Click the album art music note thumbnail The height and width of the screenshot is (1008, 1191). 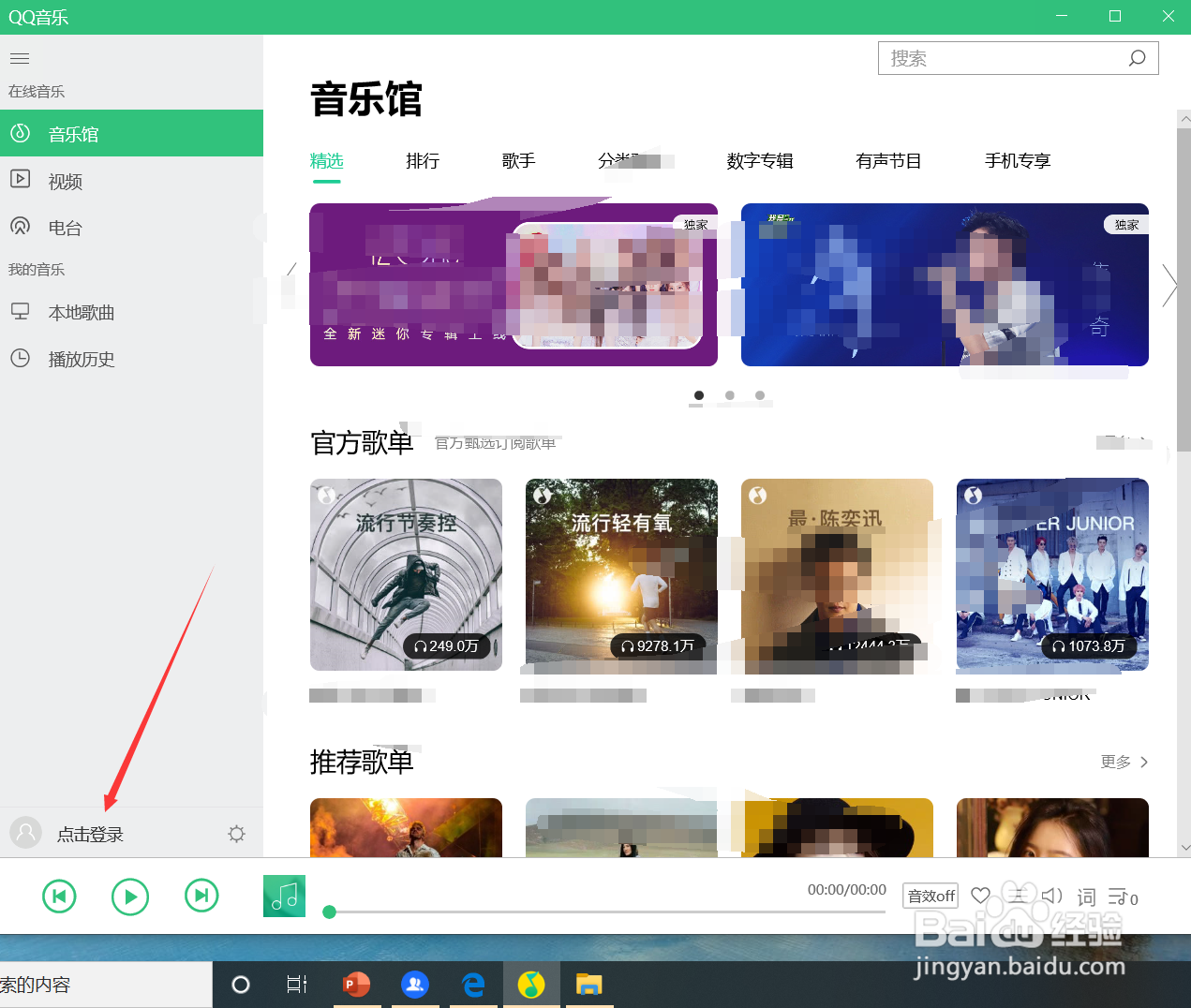(284, 896)
